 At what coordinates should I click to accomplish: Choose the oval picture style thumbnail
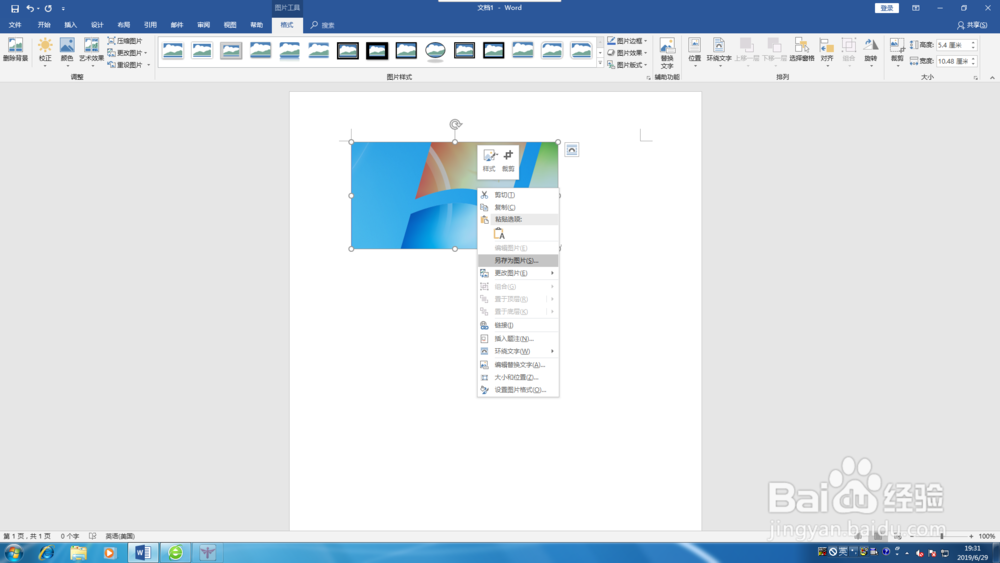coord(436,50)
